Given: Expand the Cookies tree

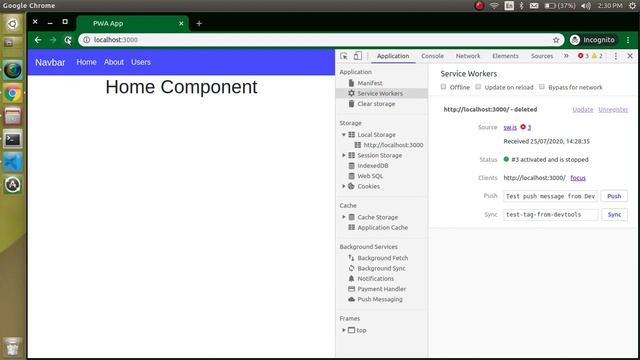Looking at the screenshot, I should tap(344, 186).
